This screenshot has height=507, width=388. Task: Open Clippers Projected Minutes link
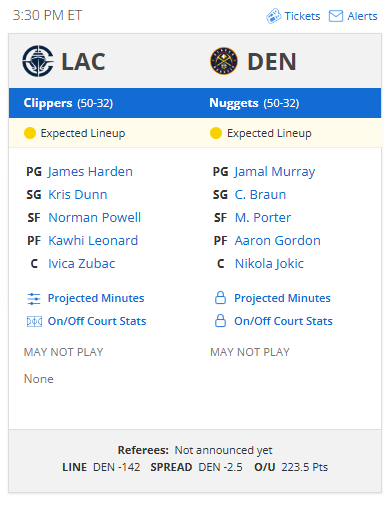tap(96, 298)
